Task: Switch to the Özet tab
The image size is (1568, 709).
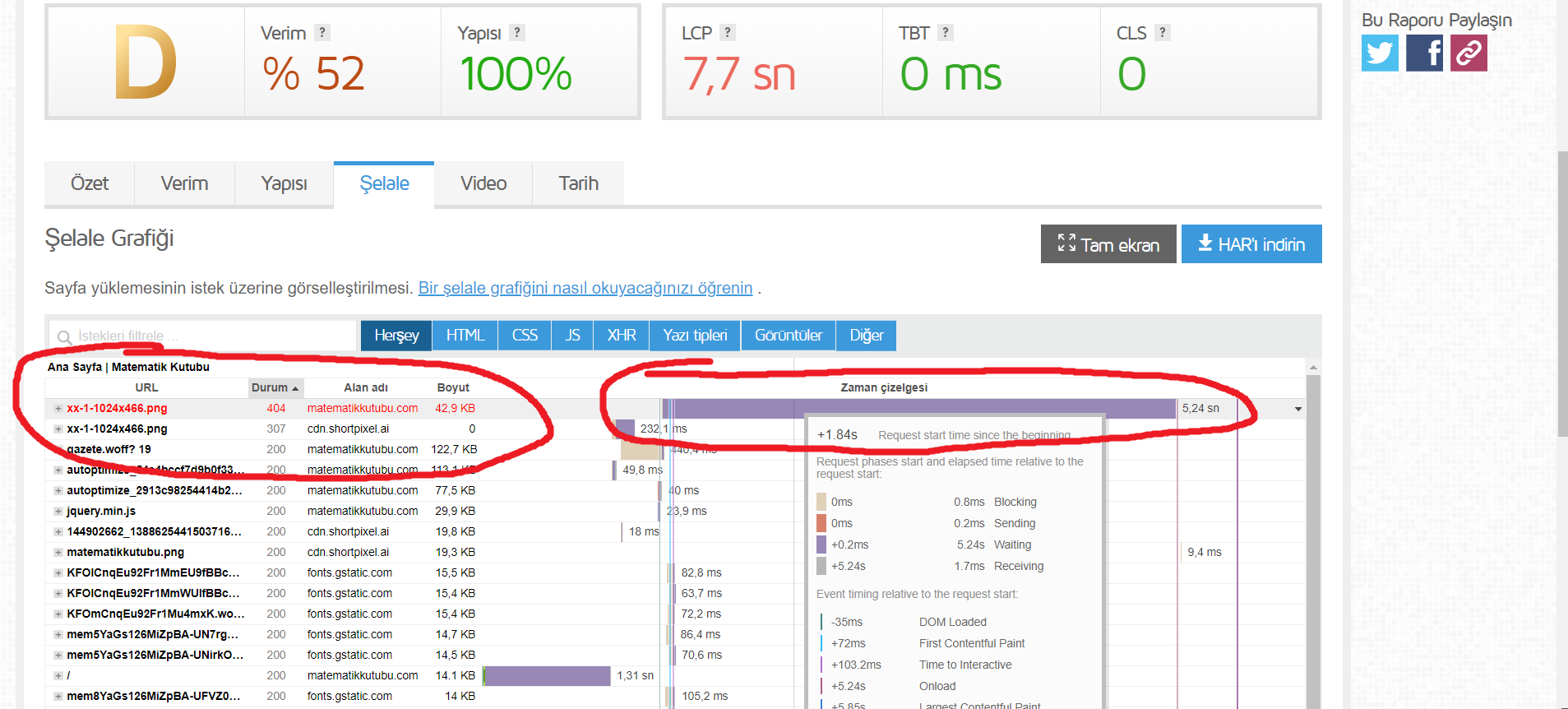Action: pyautogui.click(x=90, y=183)
